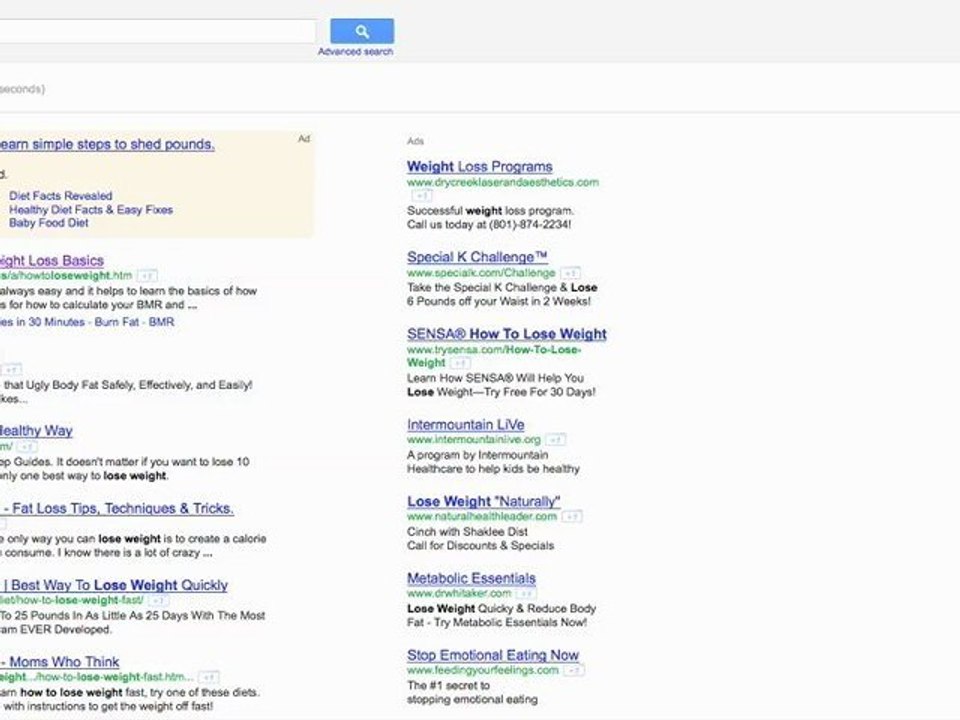Follow the Burn Fat sub-link
Image resolution: width=960 pixels, height=720 pixels.
pyautogui.click(x=116, y=322)
